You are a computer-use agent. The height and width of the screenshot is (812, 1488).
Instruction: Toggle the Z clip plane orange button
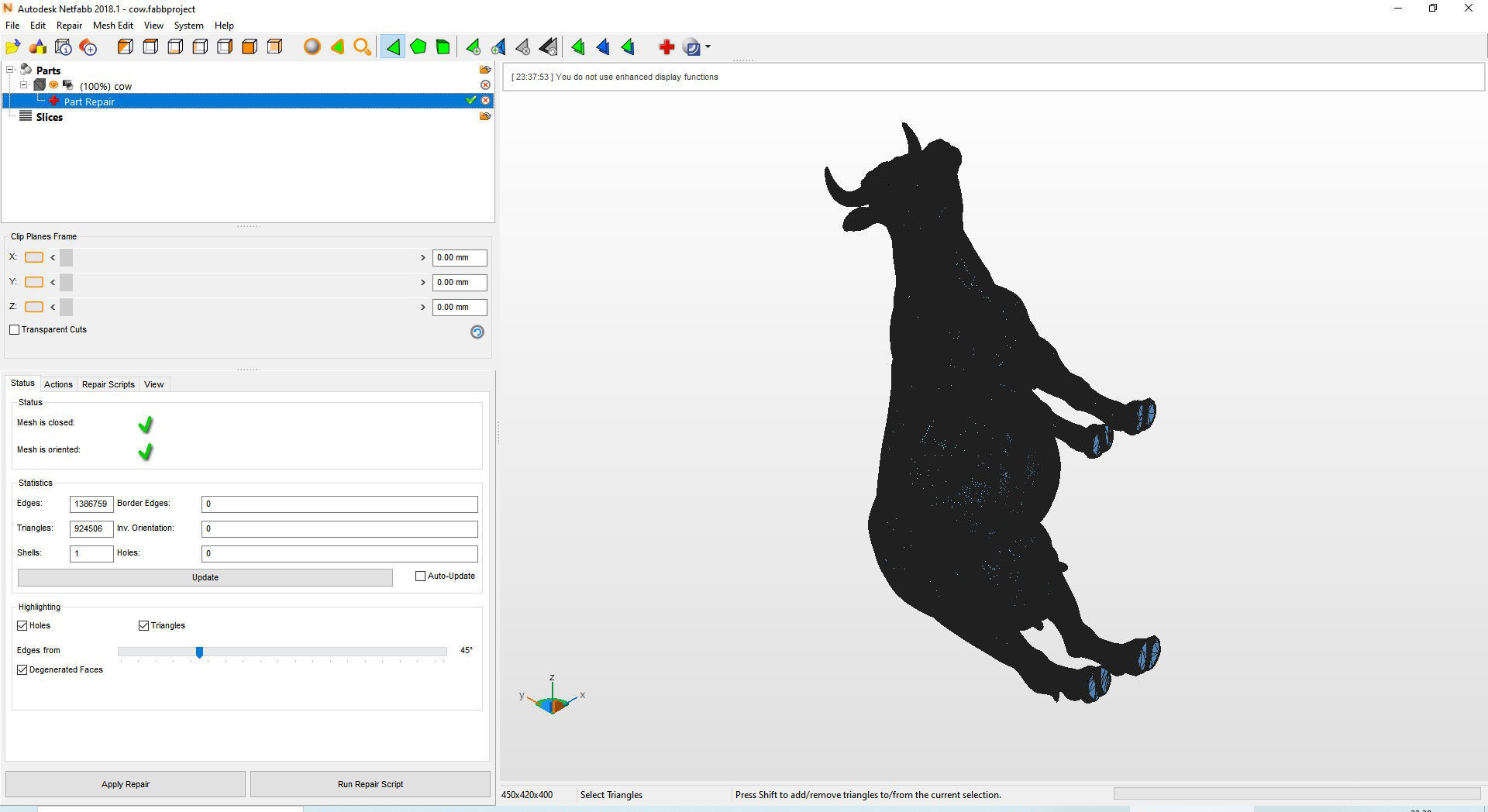(34, 307)
